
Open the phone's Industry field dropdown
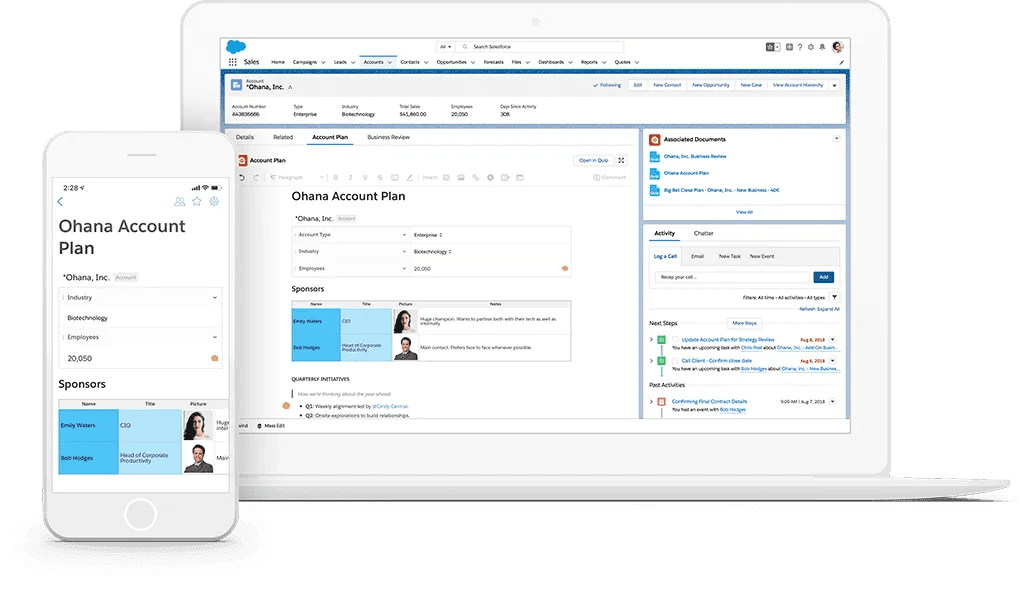click(x=214, y=298)
